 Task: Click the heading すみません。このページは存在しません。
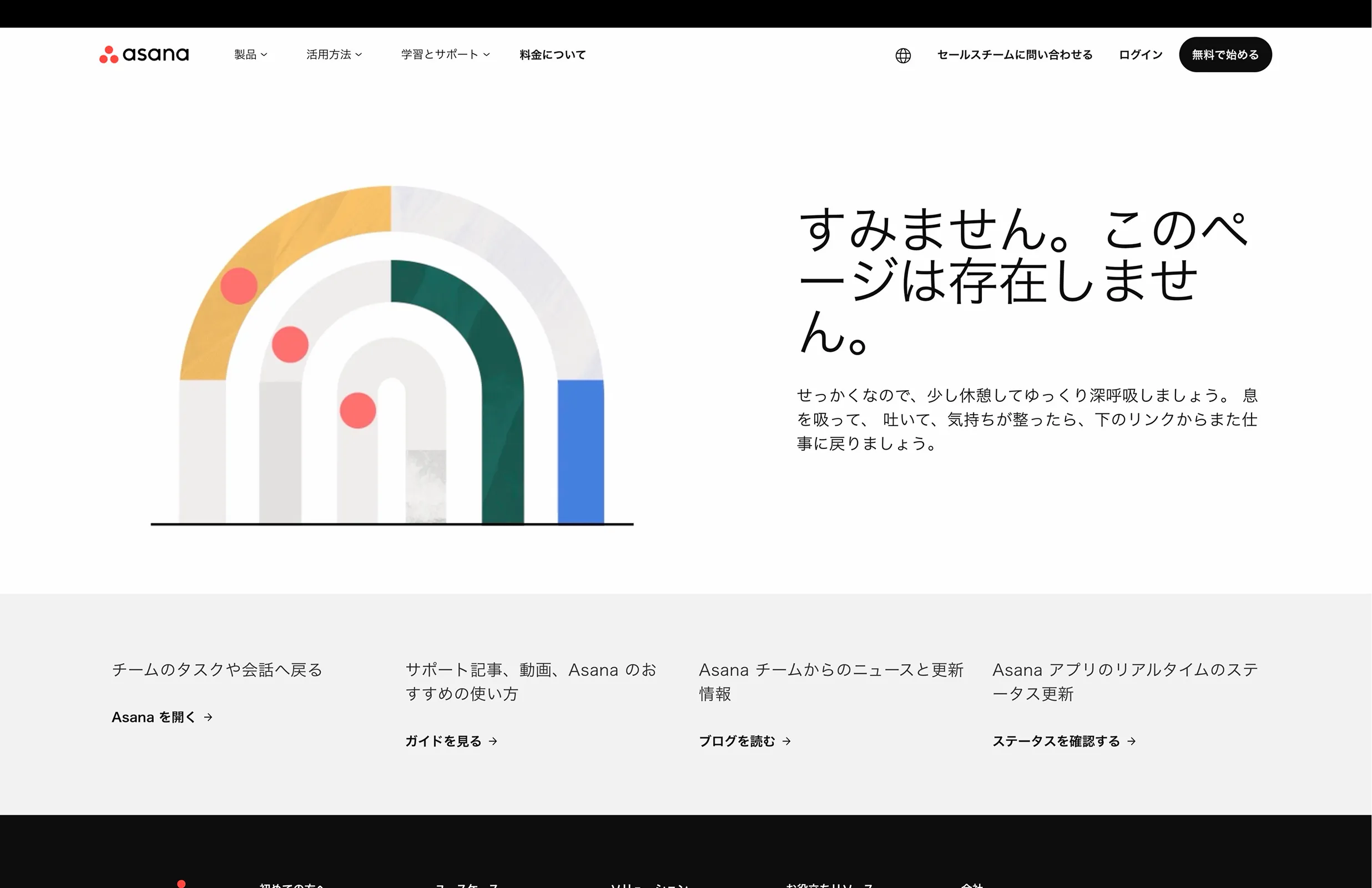tap(1023, 280)
